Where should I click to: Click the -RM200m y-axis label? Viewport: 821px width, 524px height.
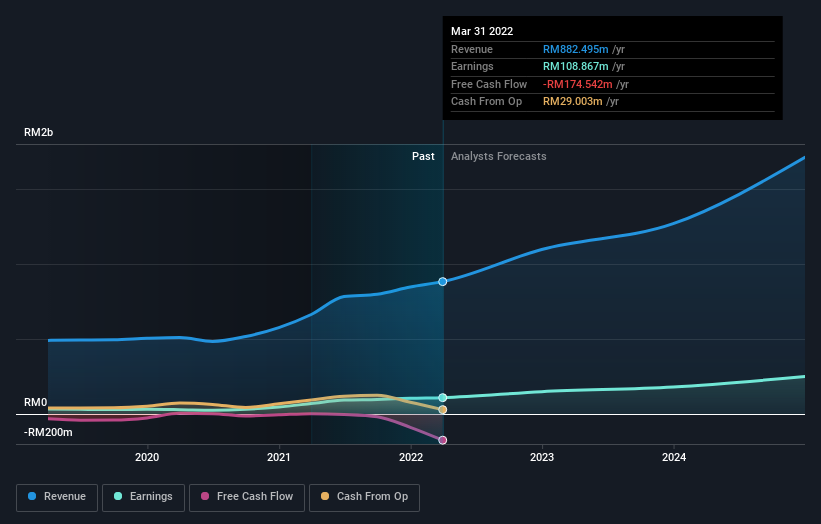click(x=48, y=432)
